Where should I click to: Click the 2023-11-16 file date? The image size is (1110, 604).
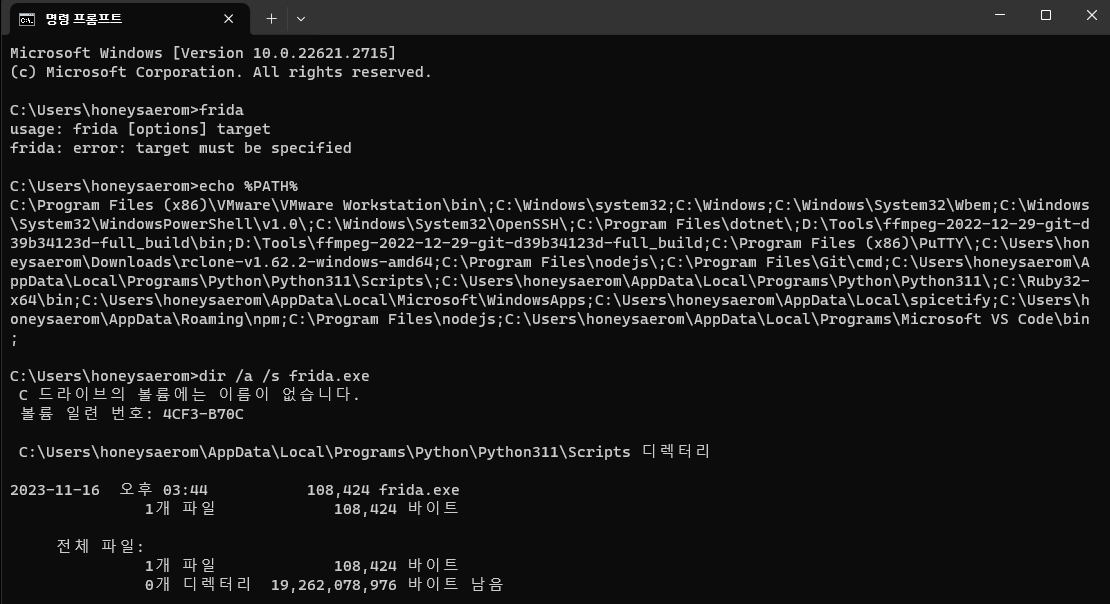tap(55, 490)
